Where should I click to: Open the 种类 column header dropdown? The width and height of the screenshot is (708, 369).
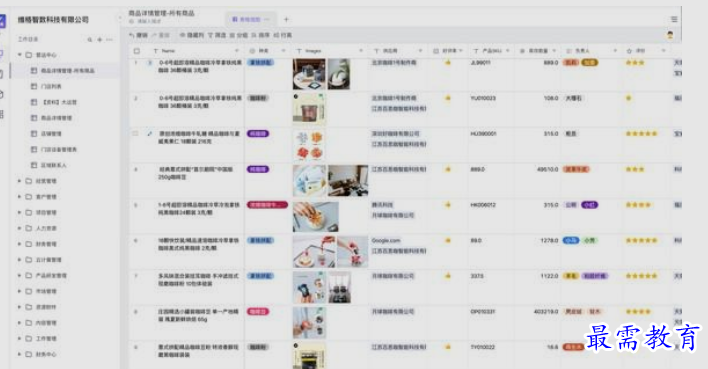[x=284, y=51]
